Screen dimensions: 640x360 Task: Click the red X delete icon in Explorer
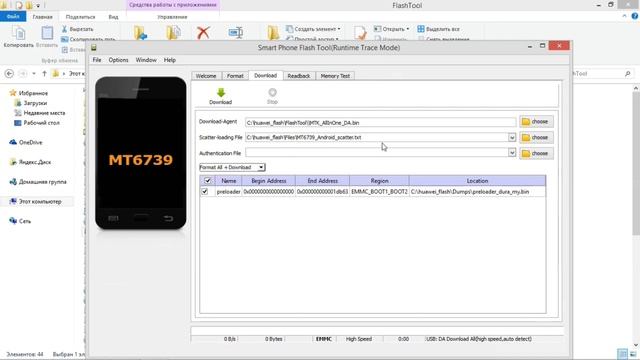point(203,33)
